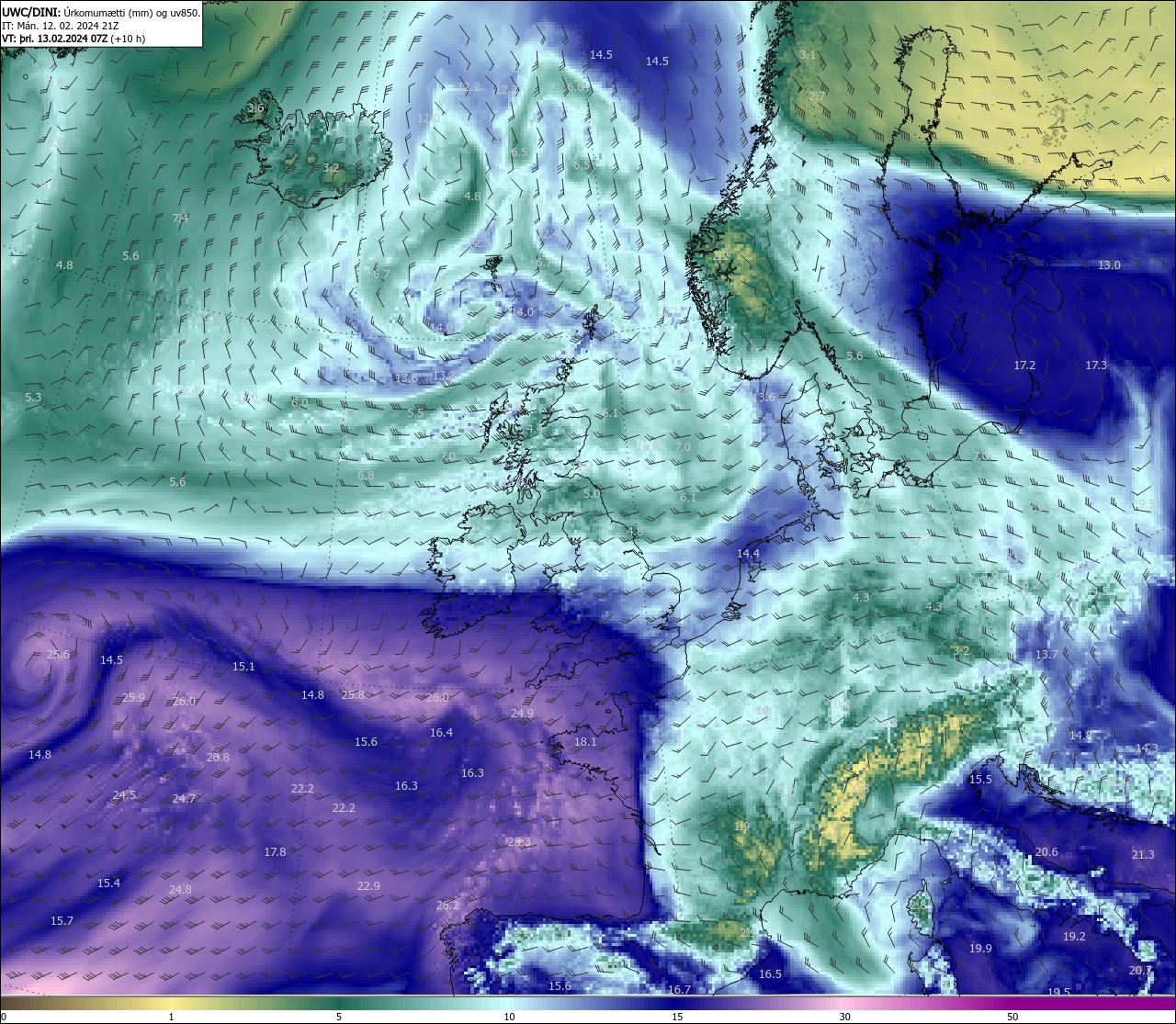Click the 19.9 value near Sardinia

(x=980, y=948)
